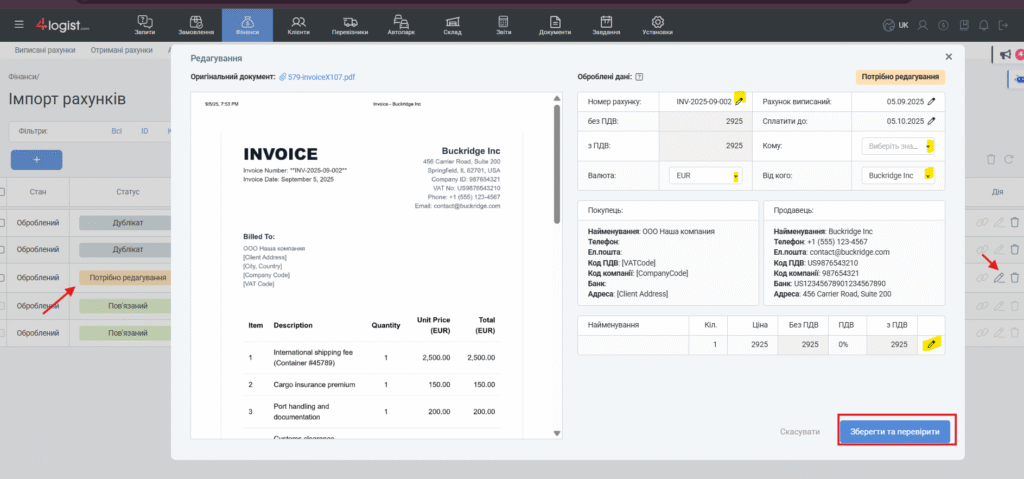The image size is (1024, 479).
Task: Click the megaphone announcements icon
Action: (1004, 54)
